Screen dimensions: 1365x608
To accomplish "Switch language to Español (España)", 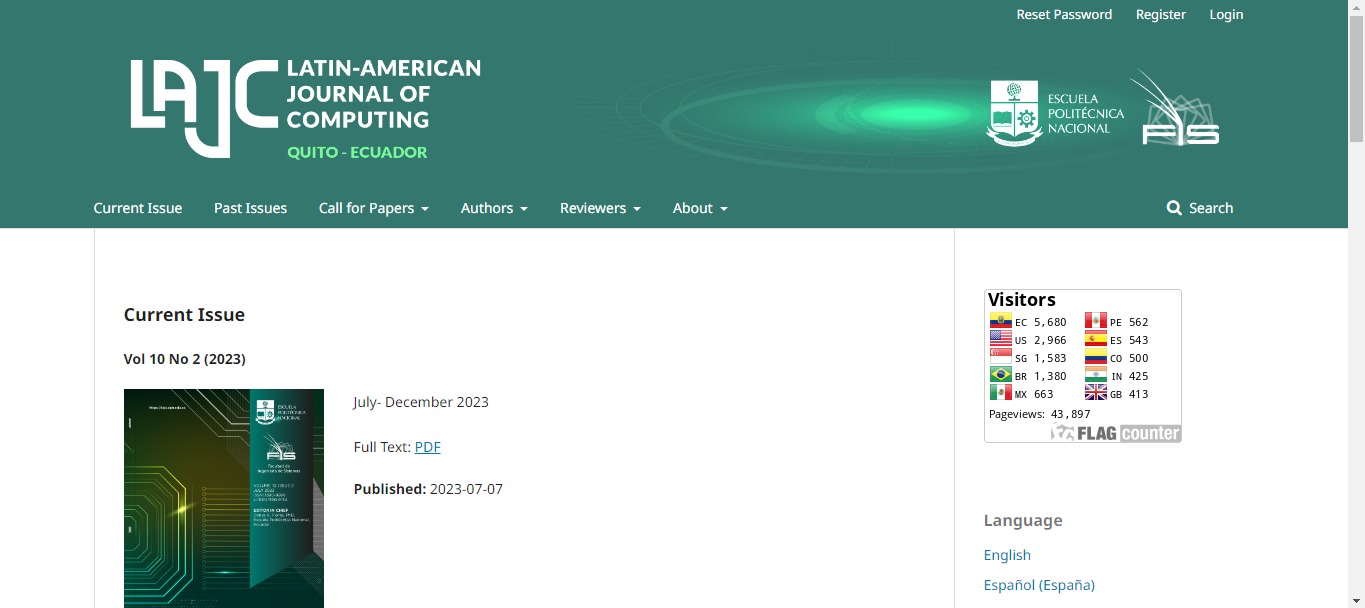I will click(x=1039, y=585).
